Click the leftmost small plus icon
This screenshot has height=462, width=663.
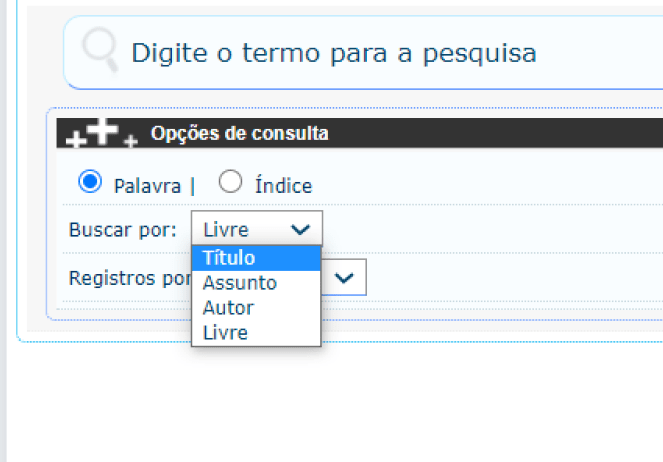[x=74, y=141]
